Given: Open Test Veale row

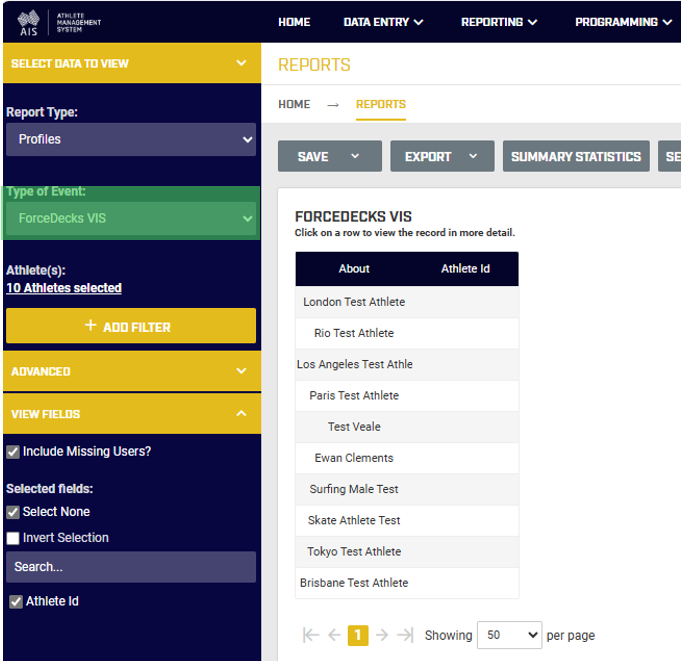Looking at the screenshot, I should tap(407, 427).
